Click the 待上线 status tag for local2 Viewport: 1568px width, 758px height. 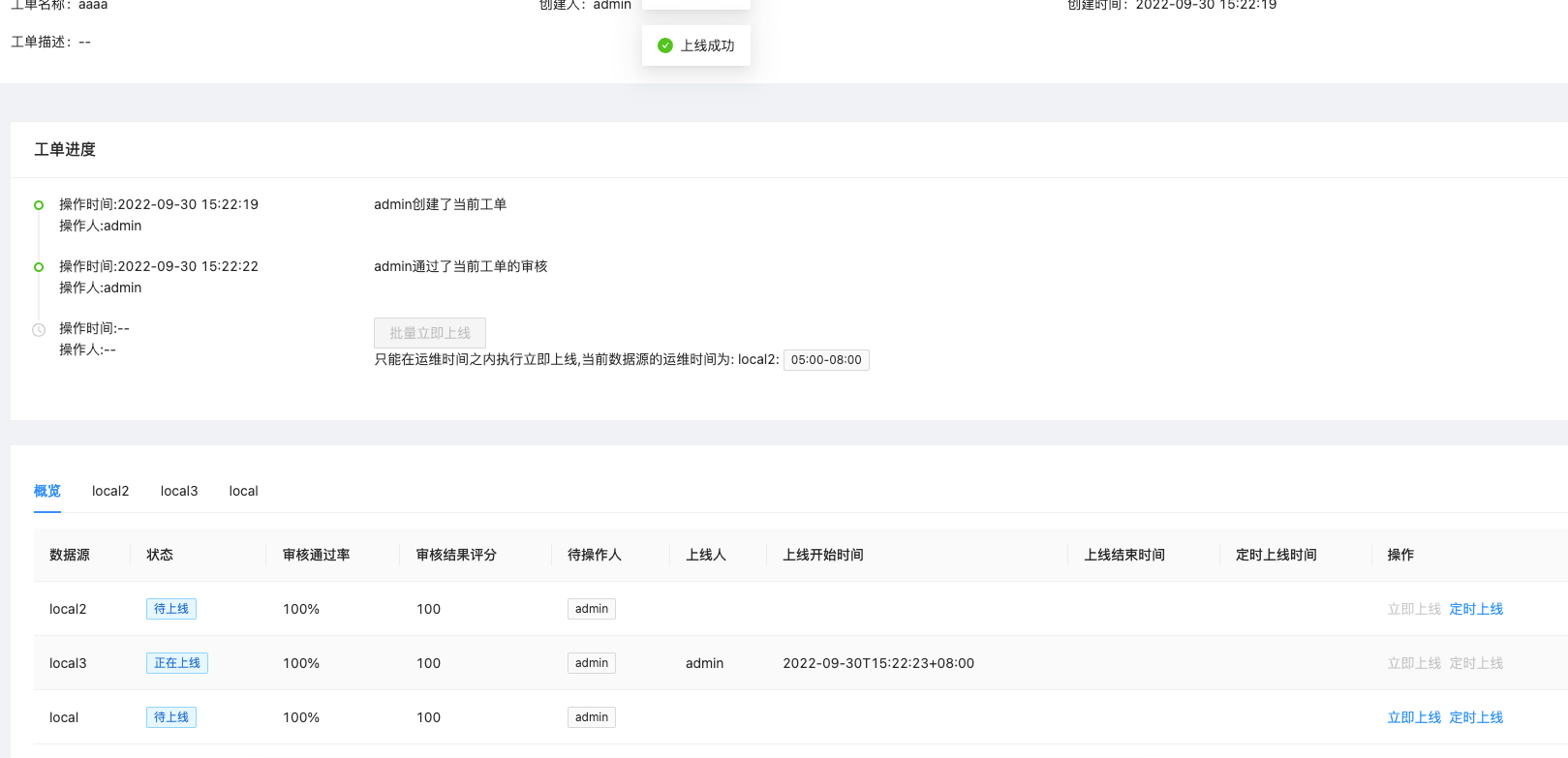point(171,609)
